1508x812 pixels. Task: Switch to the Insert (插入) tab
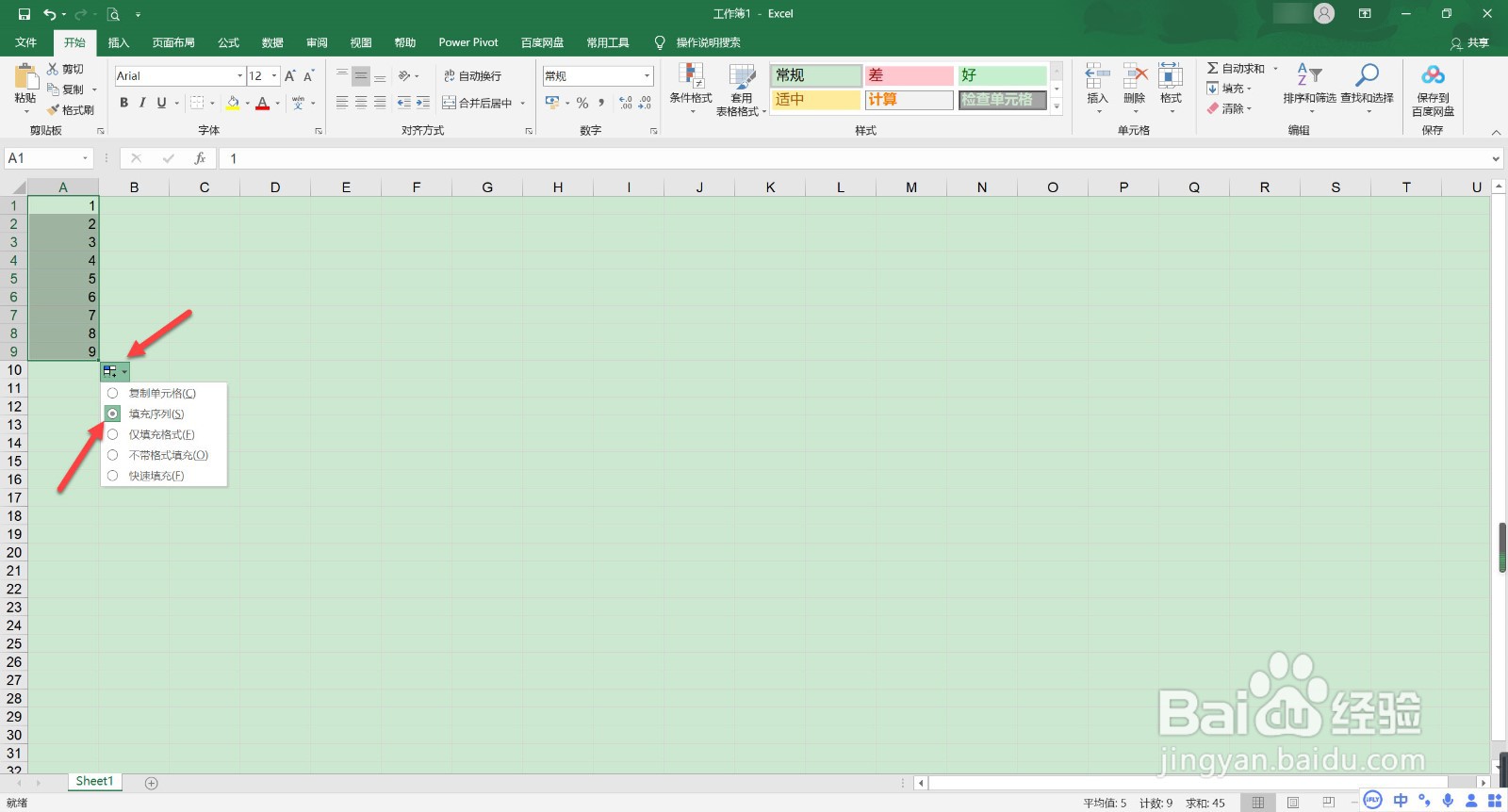coord(118,42)
